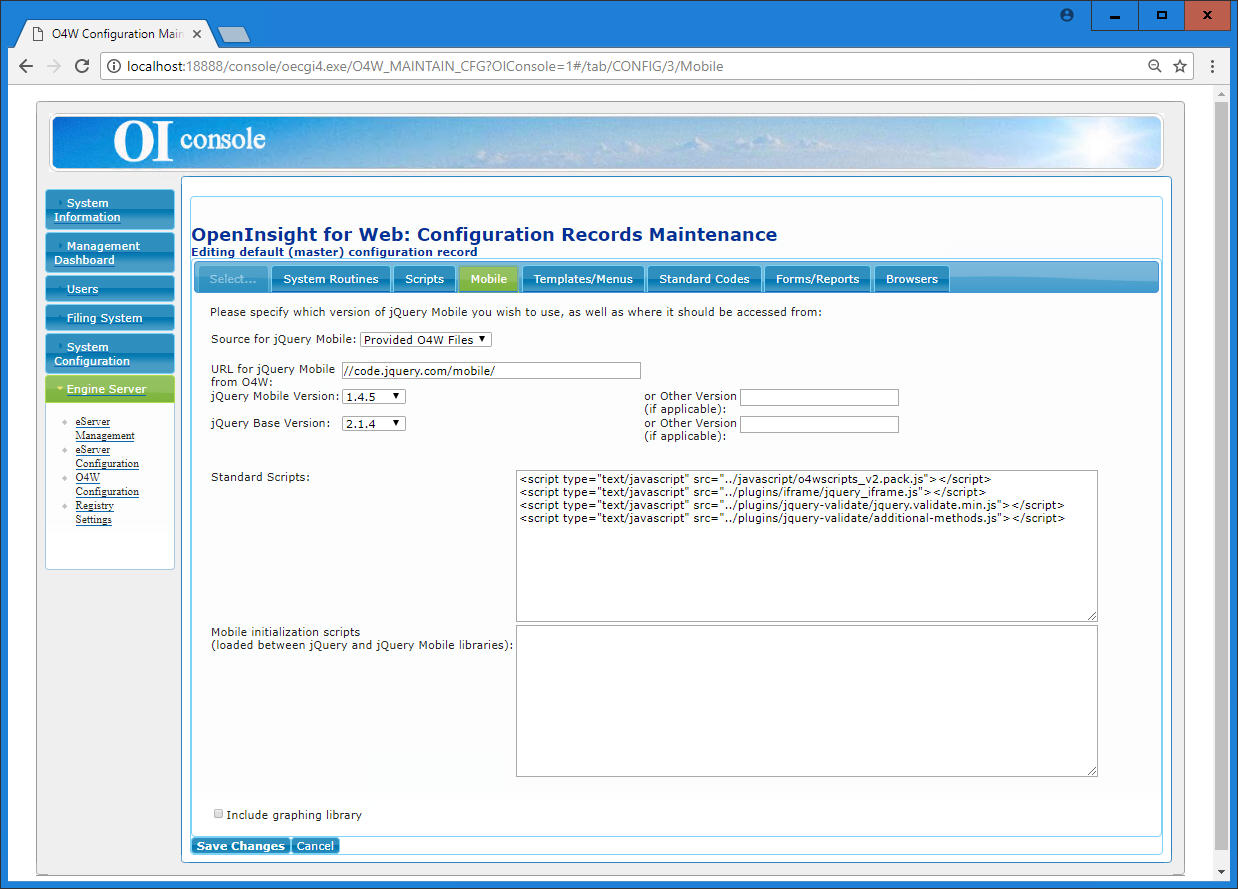
Task: Click into Standard Scripts text area
Action: coord(807,546)
